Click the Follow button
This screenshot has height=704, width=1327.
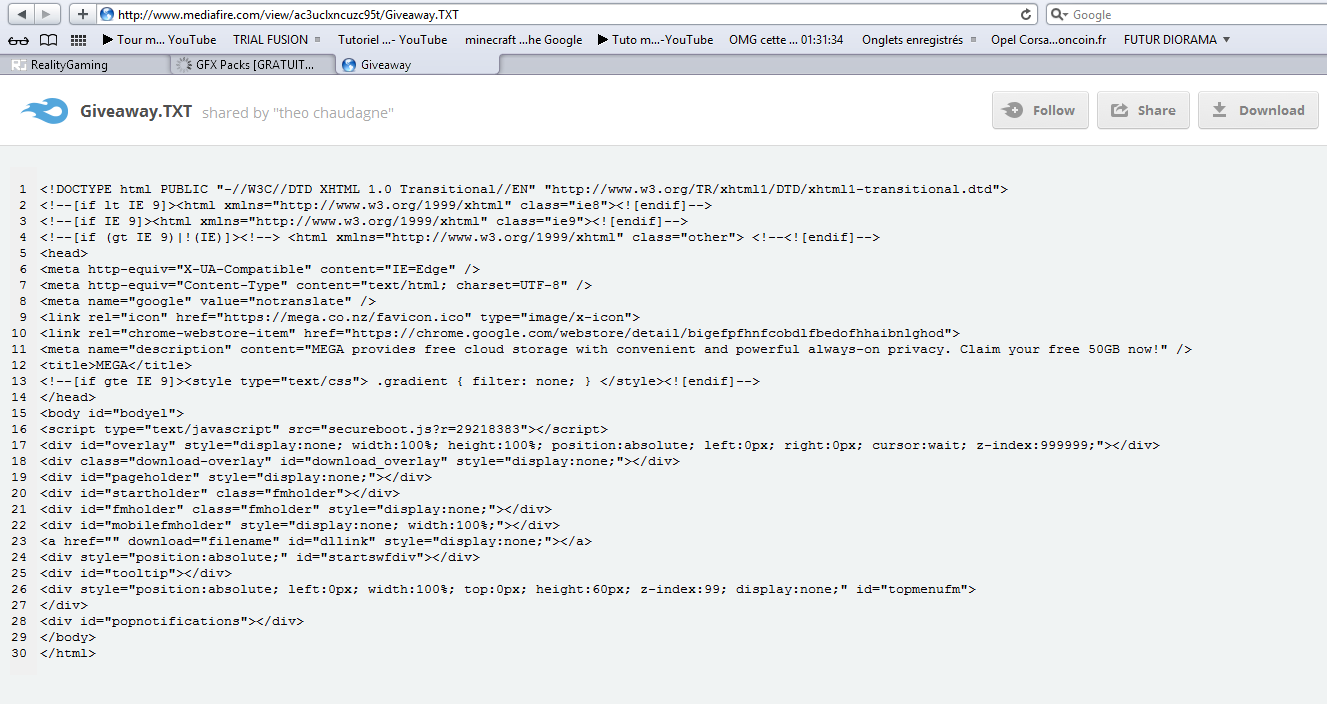[x=1040, y=110]
